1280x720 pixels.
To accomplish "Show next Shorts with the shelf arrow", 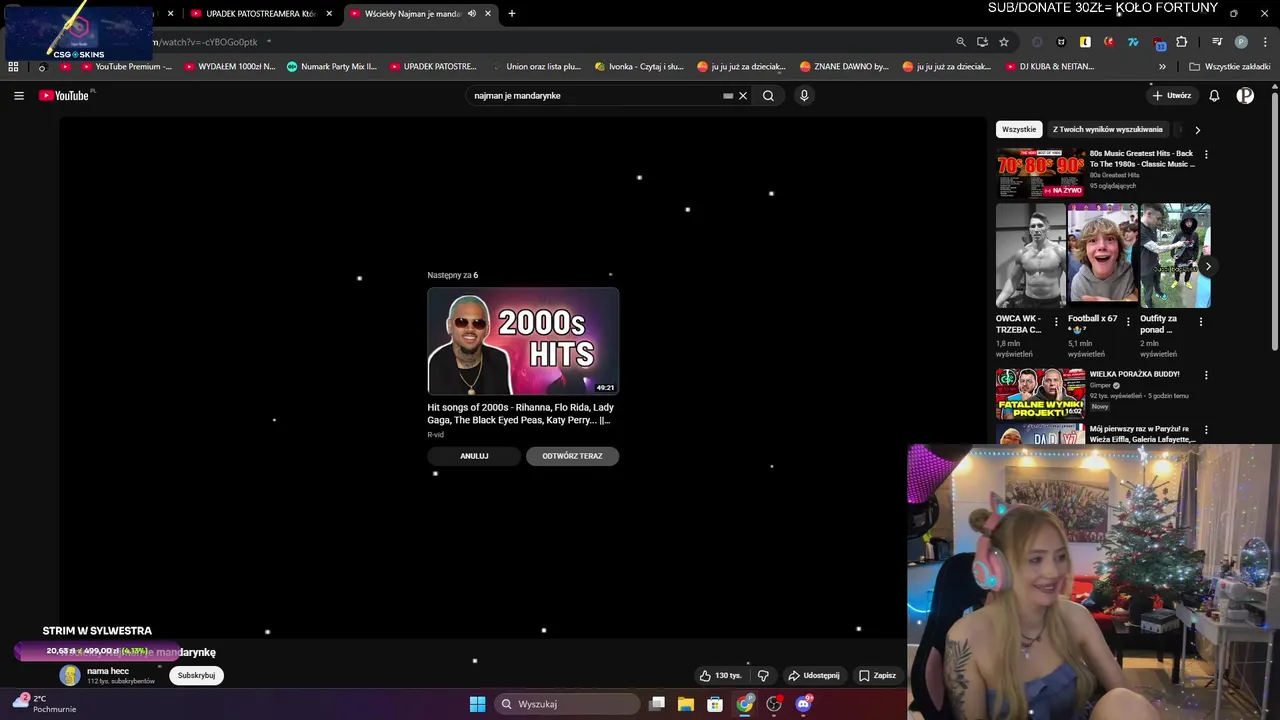I will pyautogui.click(x=1208, y=267).
